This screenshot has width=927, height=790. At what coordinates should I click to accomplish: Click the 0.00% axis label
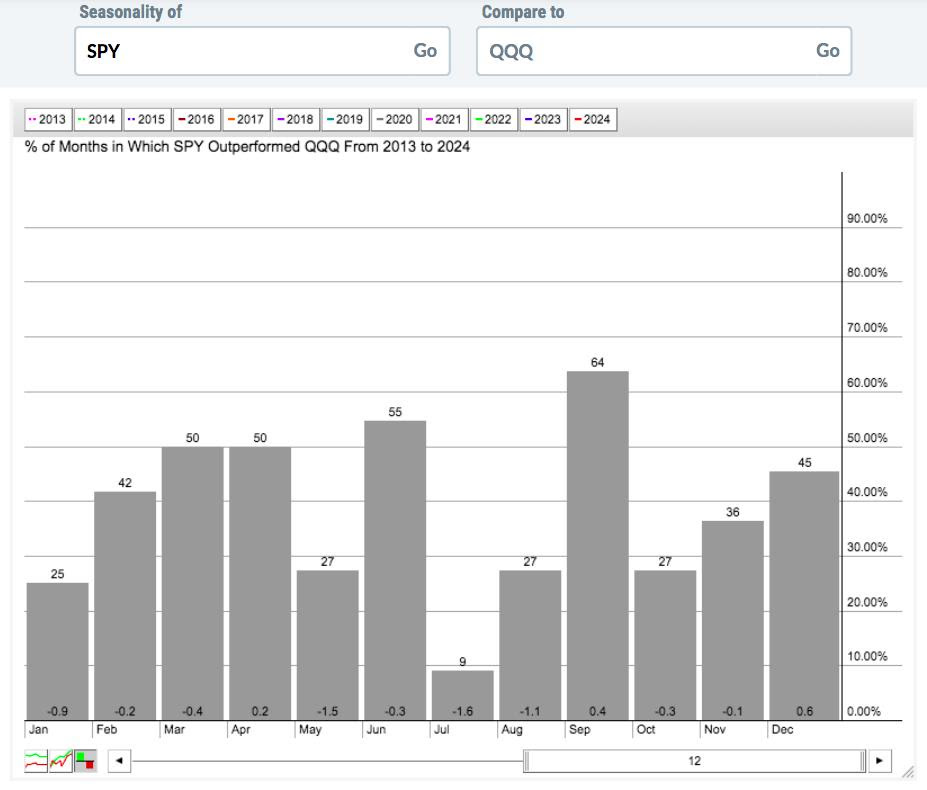[864, 711]
